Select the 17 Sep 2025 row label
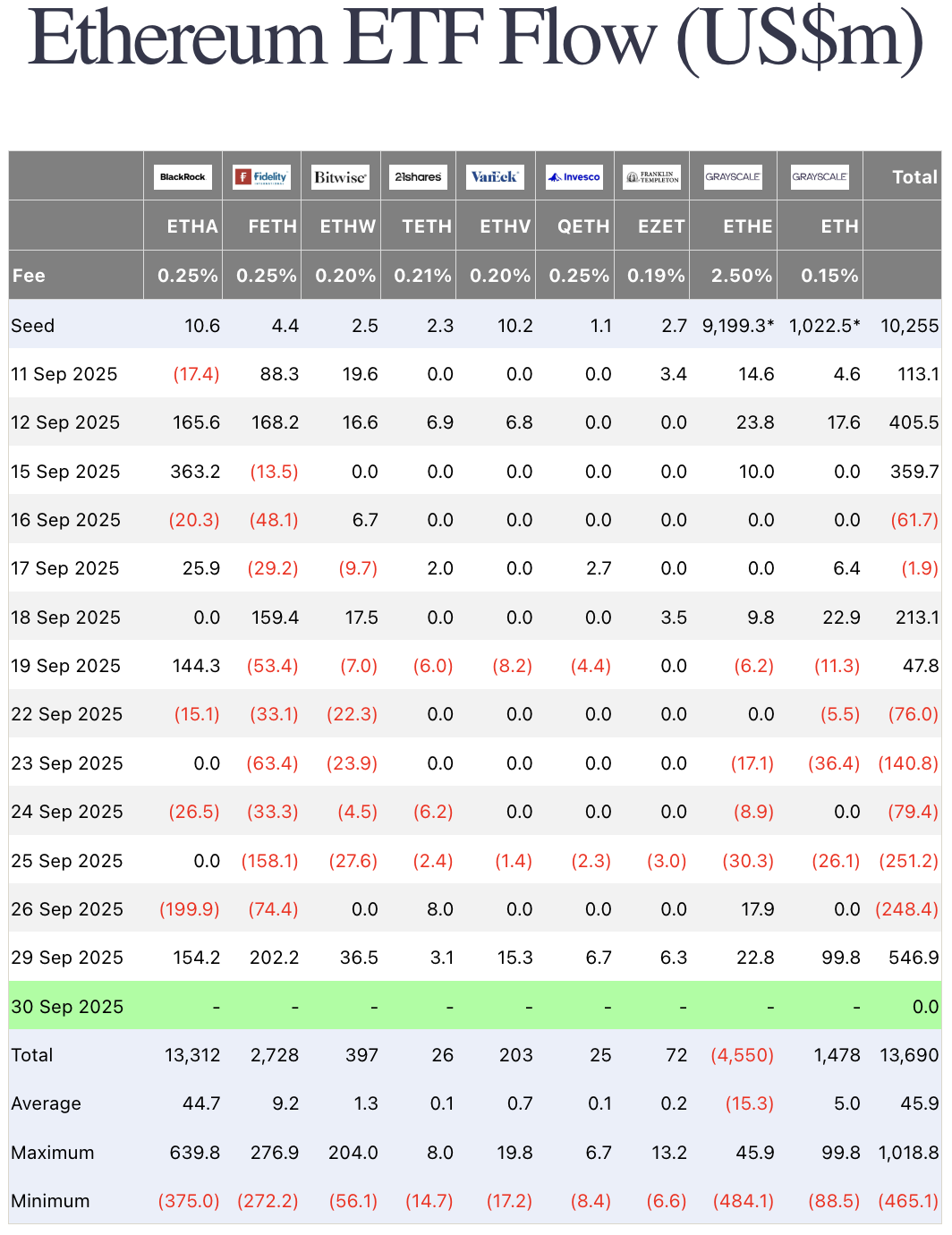Viewport: 952px width, 1235px height. [x=65, y=568]
